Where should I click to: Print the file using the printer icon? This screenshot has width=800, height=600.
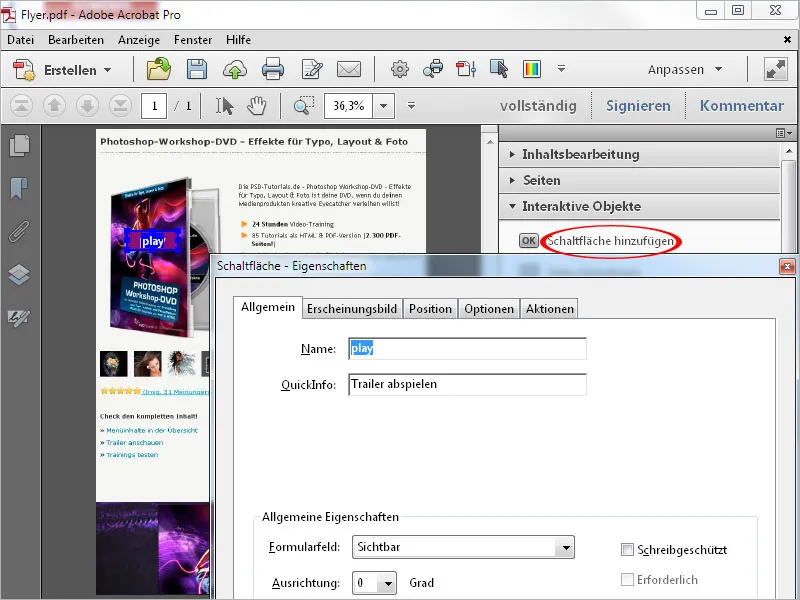(272, 69)
